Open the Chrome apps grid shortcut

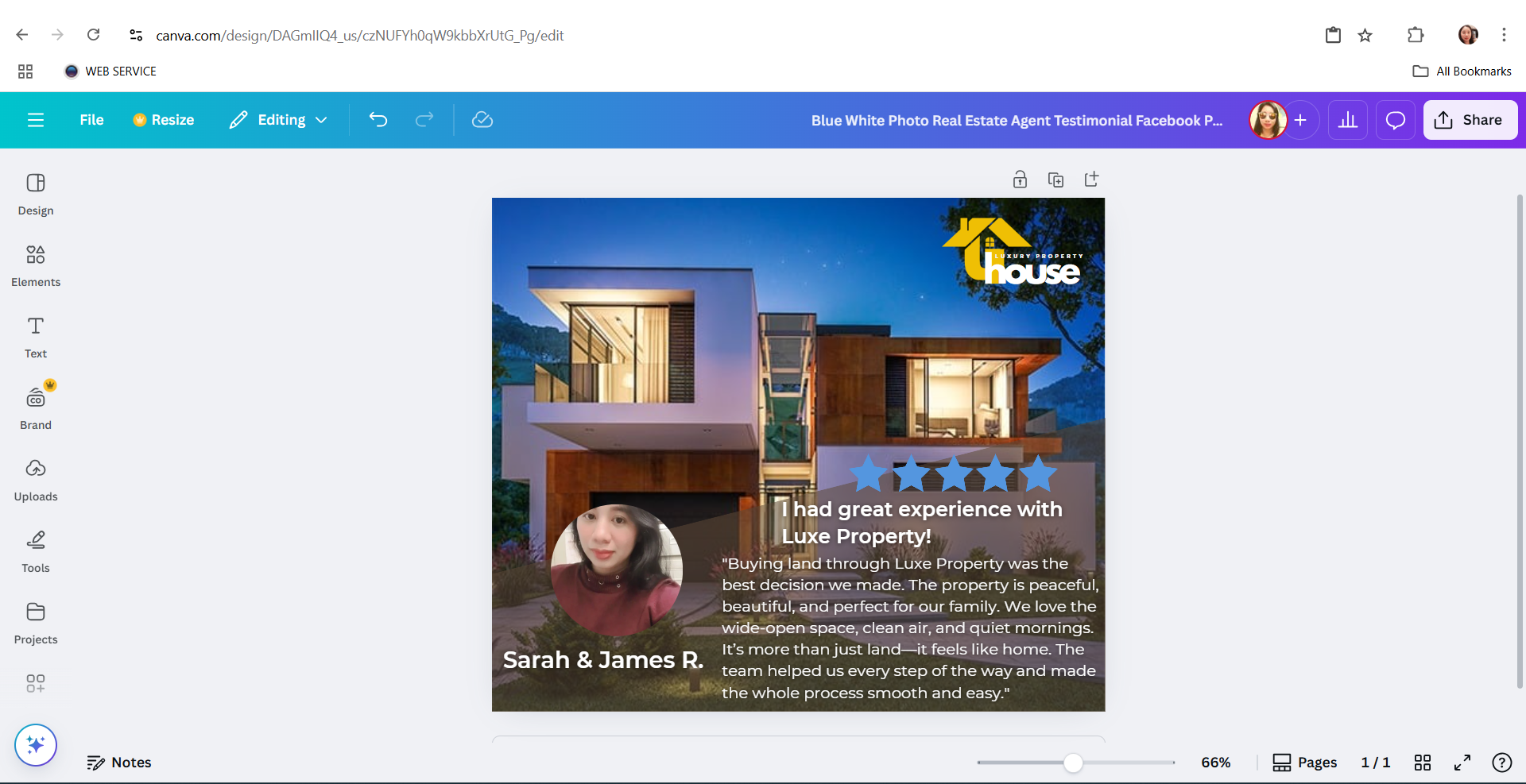(25, 71)
